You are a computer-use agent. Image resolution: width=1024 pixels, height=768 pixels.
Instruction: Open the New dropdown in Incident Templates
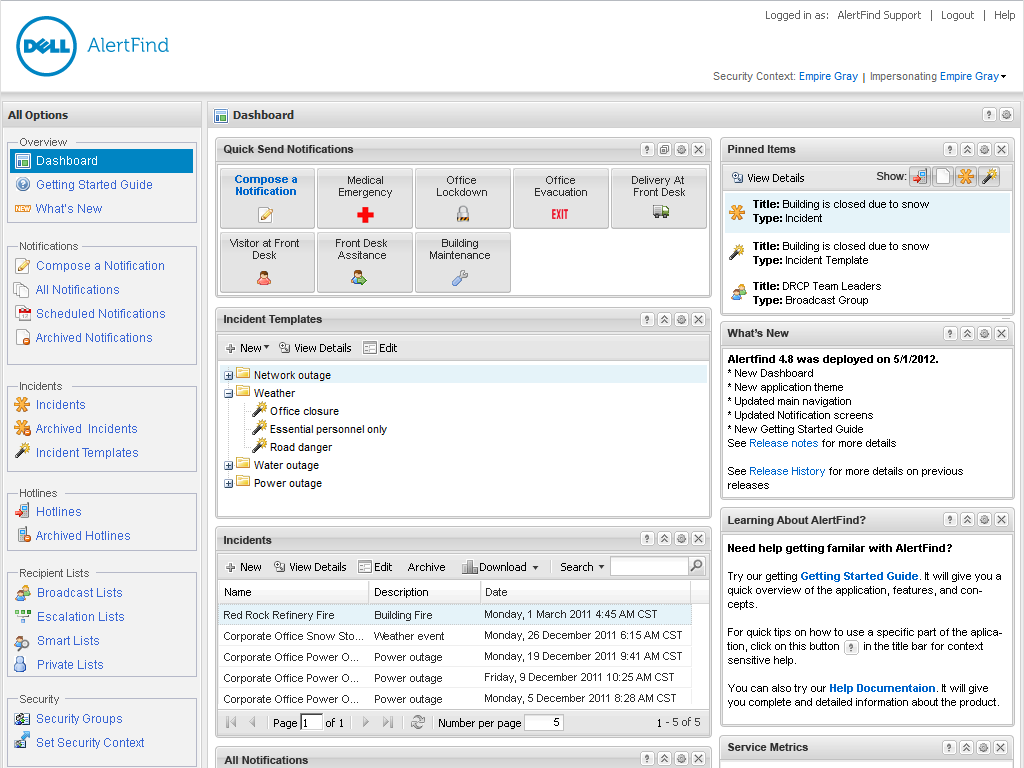pos(248,348)
